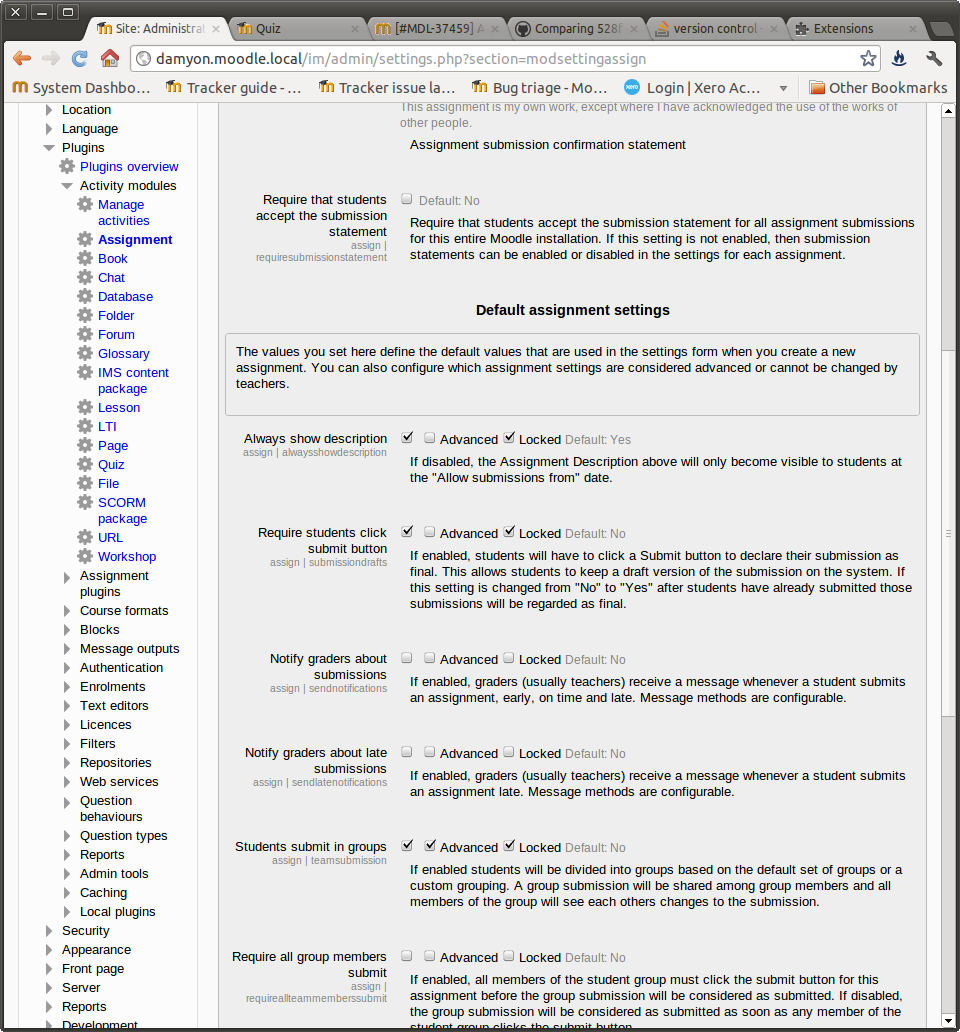
Task: Collapse the Plugins tree node
Action: point(49,147)
